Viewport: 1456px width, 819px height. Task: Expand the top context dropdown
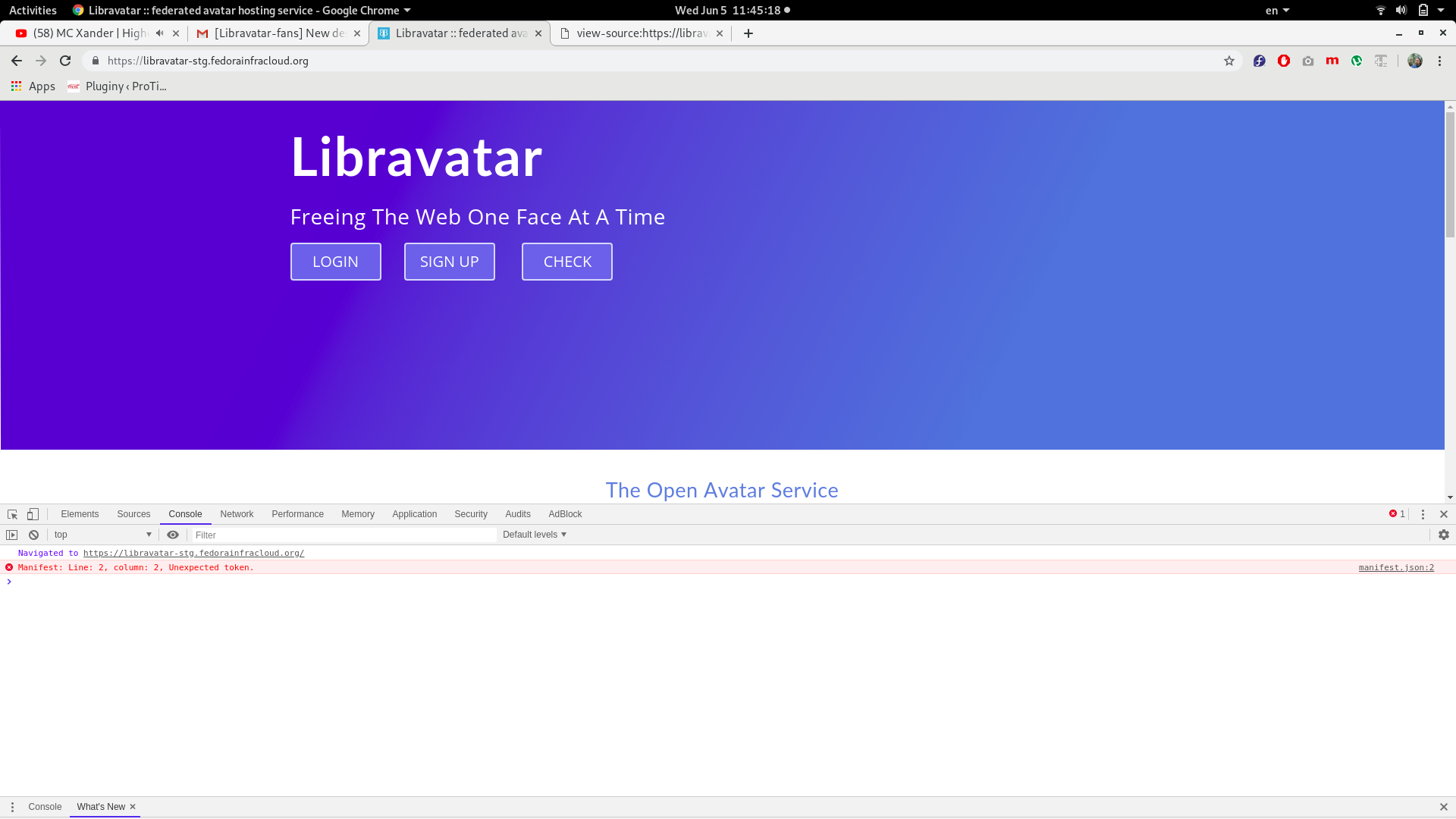[x=102, y=535]
